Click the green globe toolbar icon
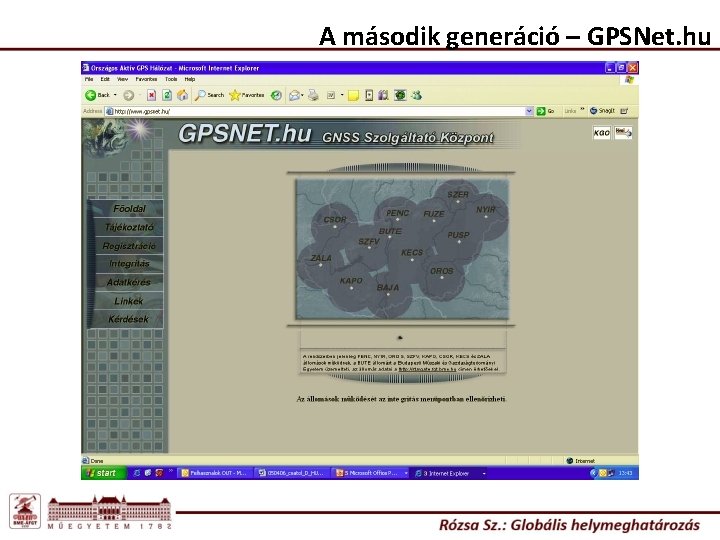Image resolution: width=720 pixels, height=540 pixels. point(400,95)
